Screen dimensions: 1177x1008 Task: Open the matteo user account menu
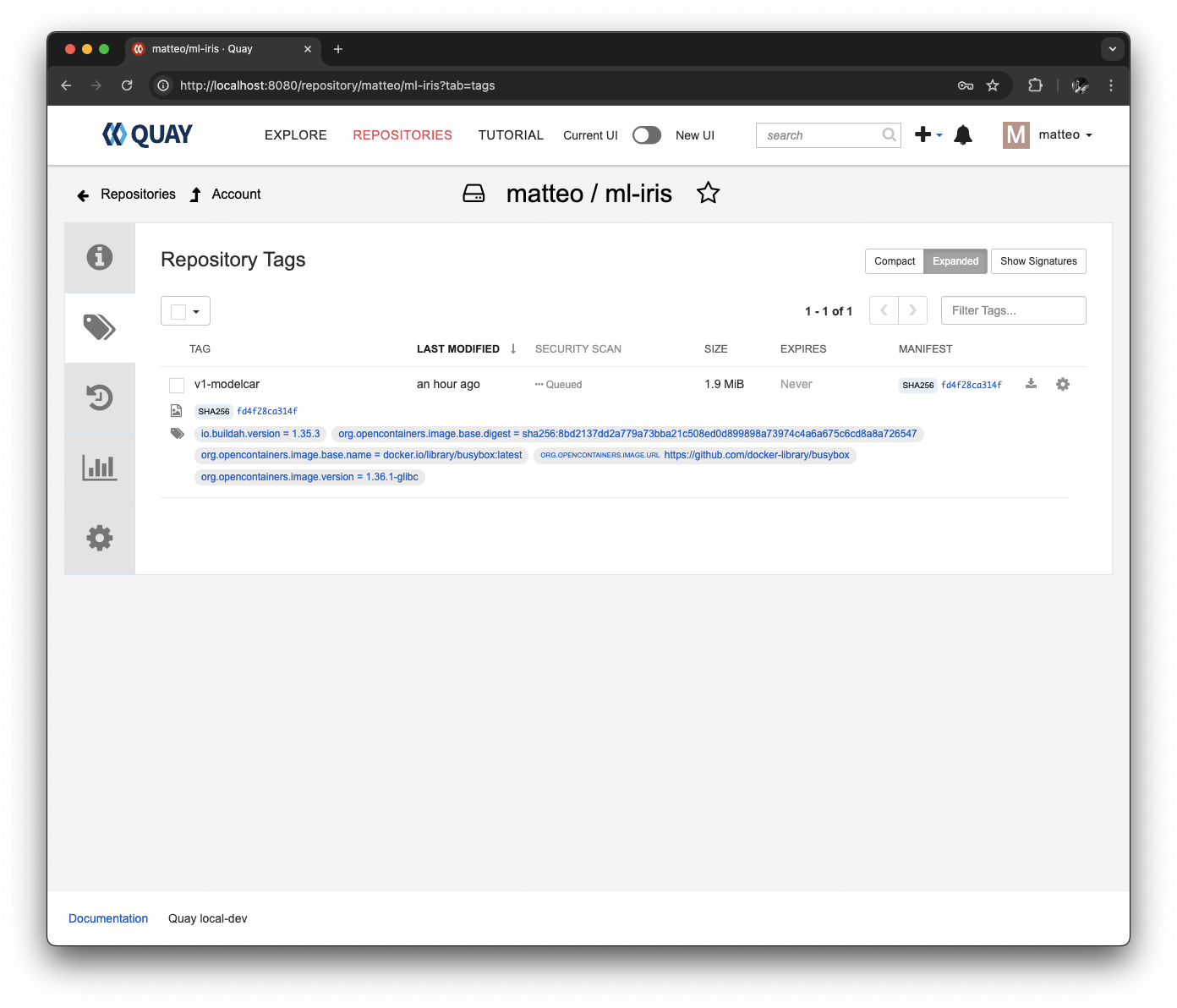click(x=1064, y=134)
